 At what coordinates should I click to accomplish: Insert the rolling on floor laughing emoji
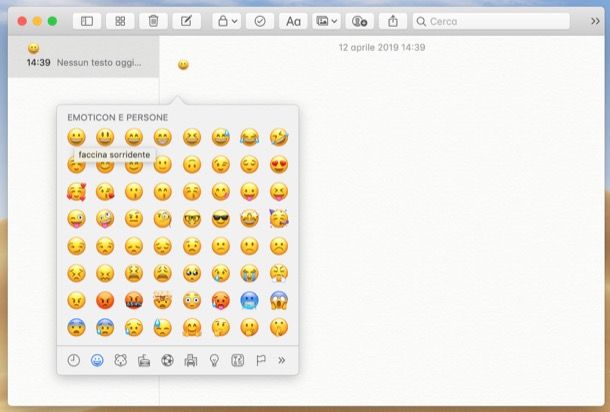click(279, 137)
